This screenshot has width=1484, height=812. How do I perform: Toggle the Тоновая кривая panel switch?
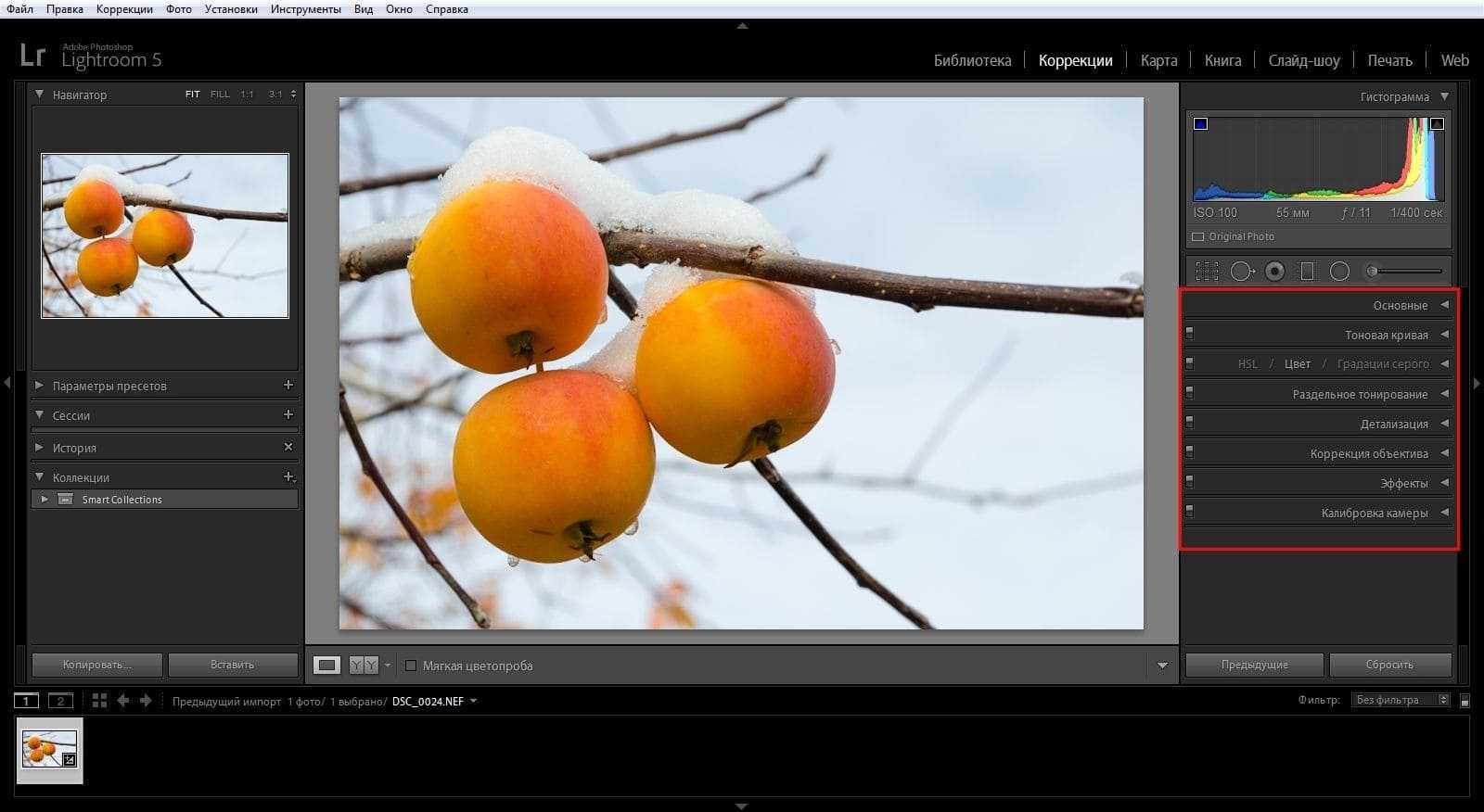coord(1190,334)
